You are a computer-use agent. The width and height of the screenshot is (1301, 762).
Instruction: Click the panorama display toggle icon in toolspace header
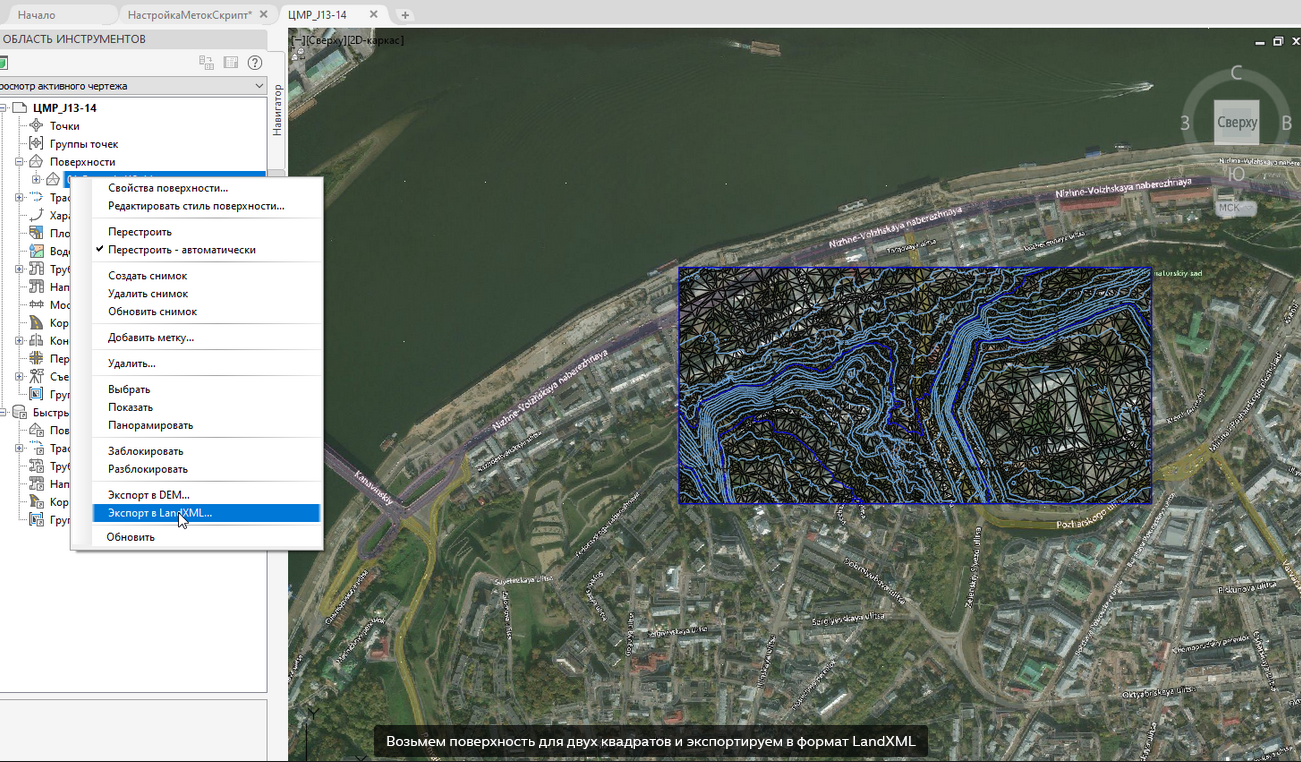coord(206,63)
